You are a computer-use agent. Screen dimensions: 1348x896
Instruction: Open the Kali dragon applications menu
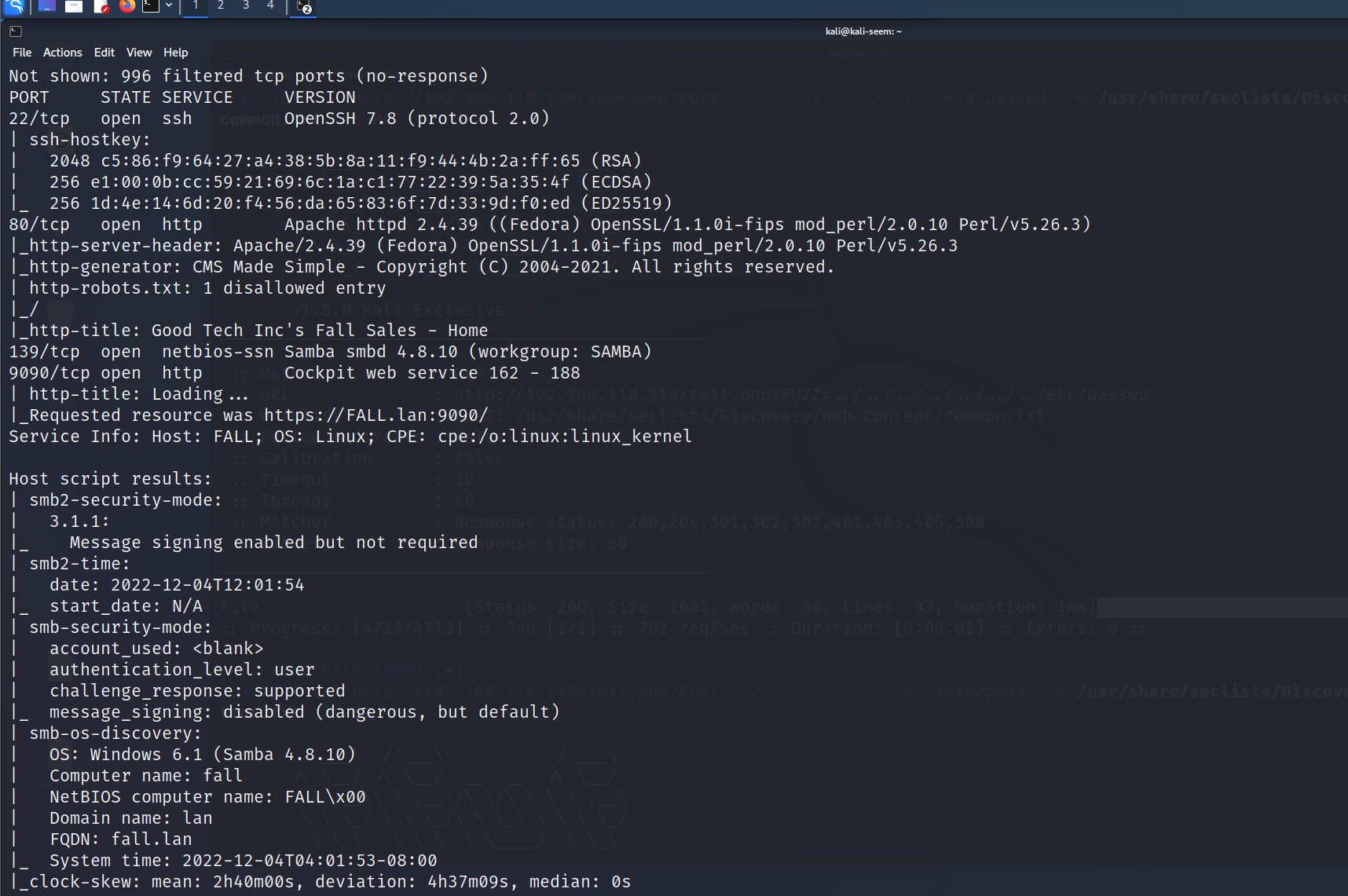[15, 6]
